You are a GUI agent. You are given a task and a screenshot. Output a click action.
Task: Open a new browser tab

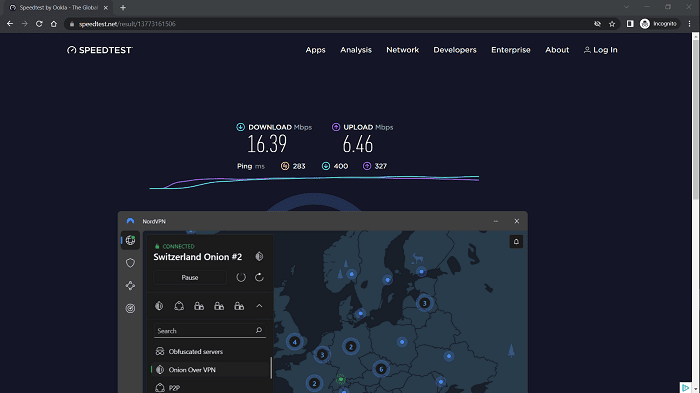123,8
